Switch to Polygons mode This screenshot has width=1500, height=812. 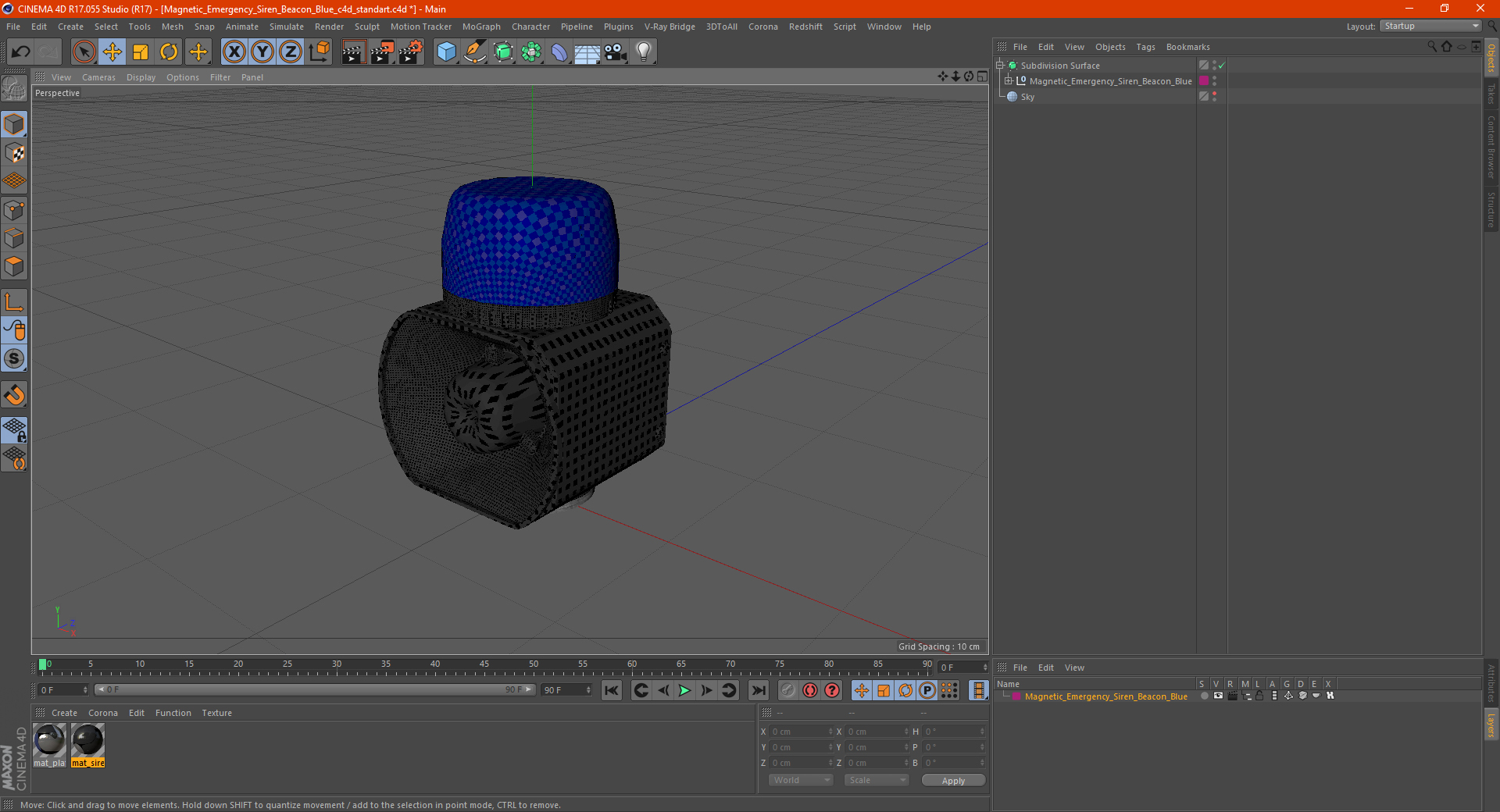tap(14, 266)
